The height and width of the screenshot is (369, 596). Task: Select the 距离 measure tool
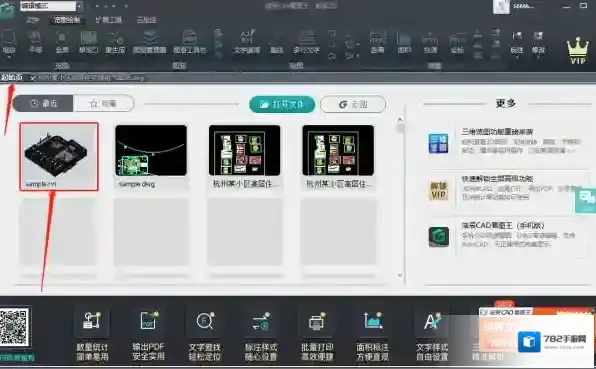pyautogui.click(x=377, y=42)
